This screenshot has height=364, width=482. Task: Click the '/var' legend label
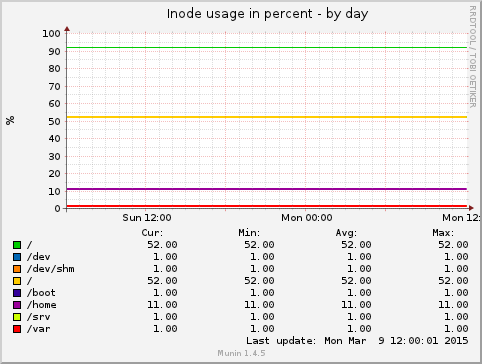point(39,329)
